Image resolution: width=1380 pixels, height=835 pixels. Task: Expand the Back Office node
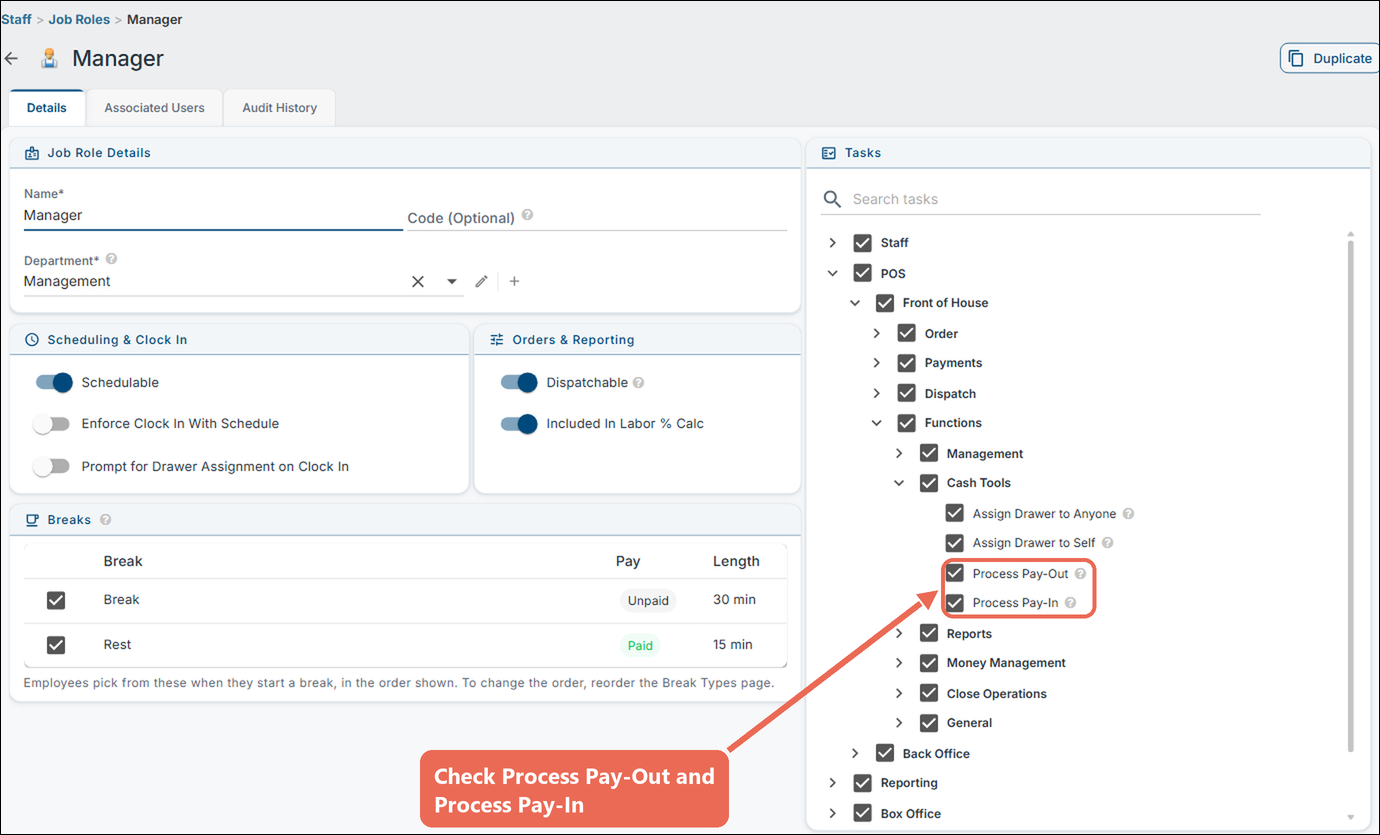coord(855,753)
